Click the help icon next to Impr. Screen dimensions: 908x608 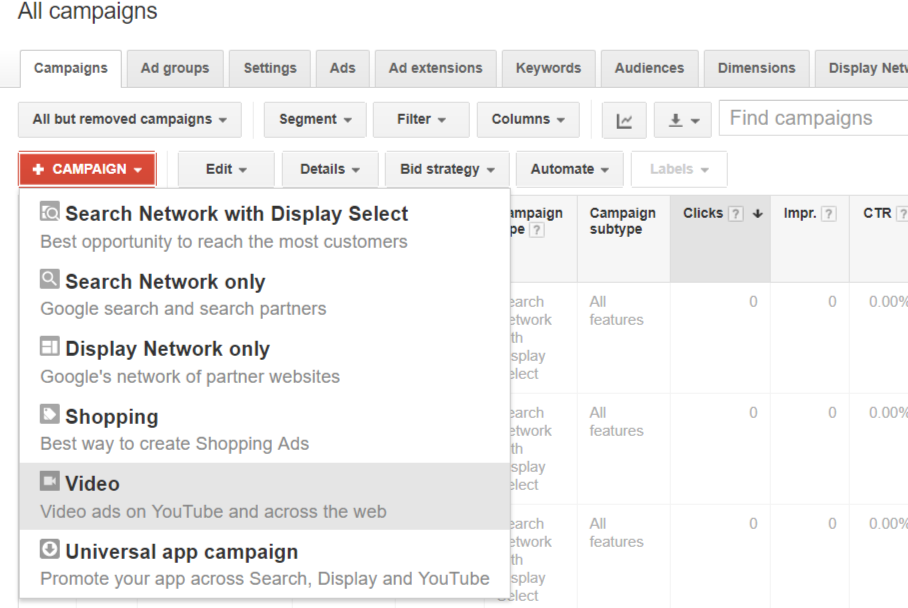(829, 214)
